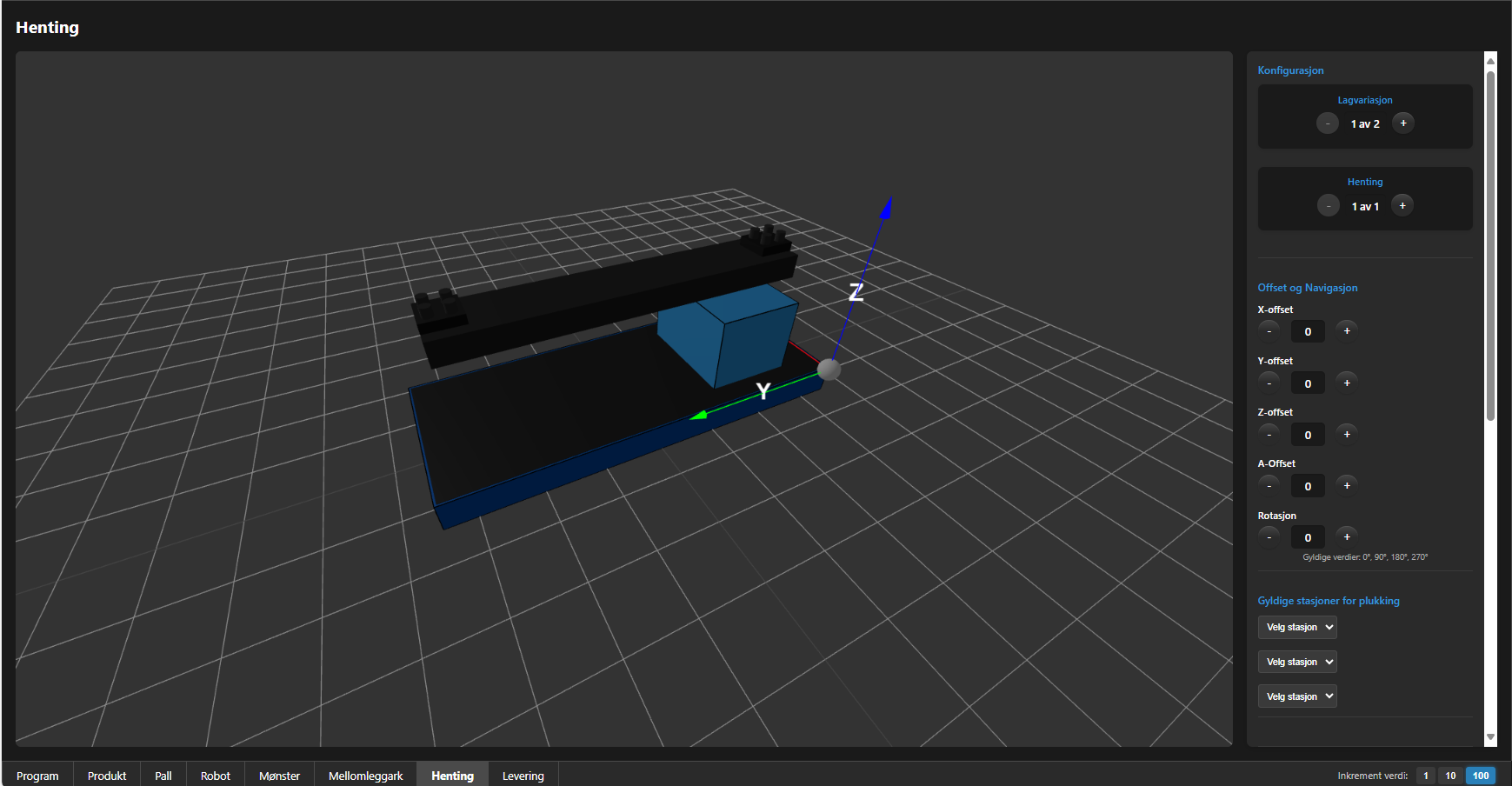1512x786 pixels.
Task: Decrease the Rotasjon value
Action: [1269, 537]
